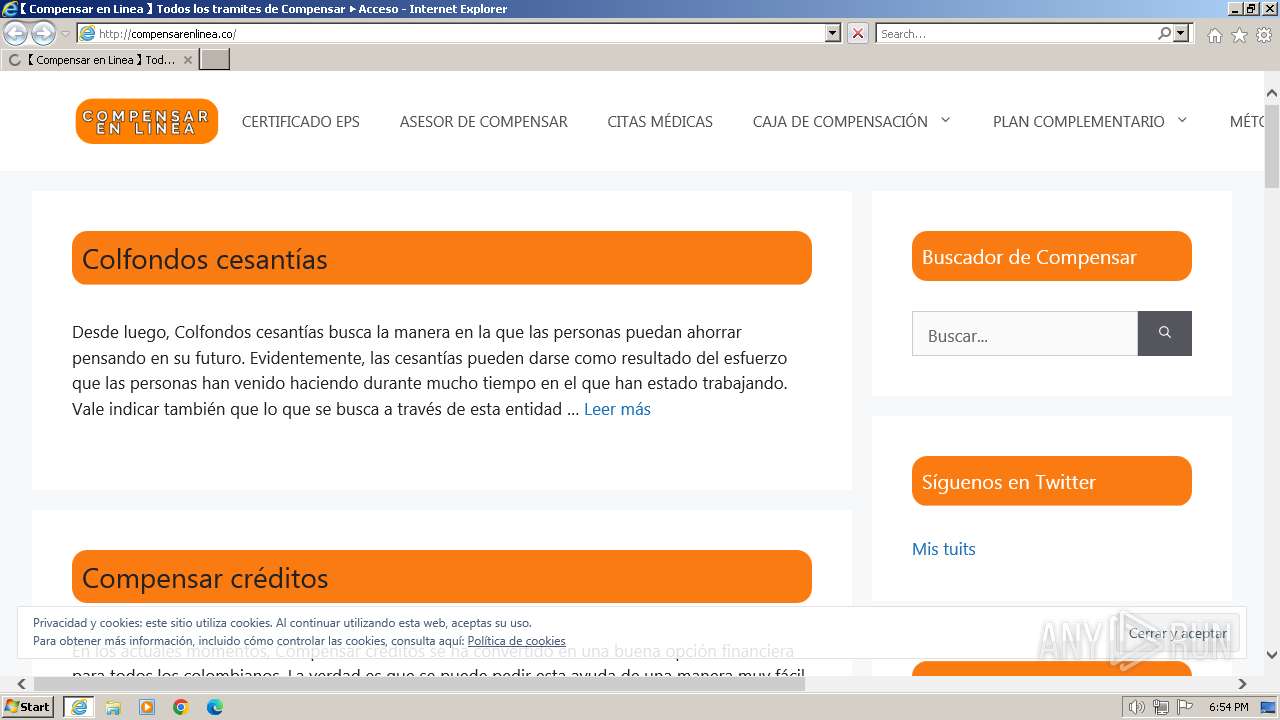Image resolution: width=1280 pixels, height=720 pixels.
Task: Click the IE back navigation button
Action: 15,34
